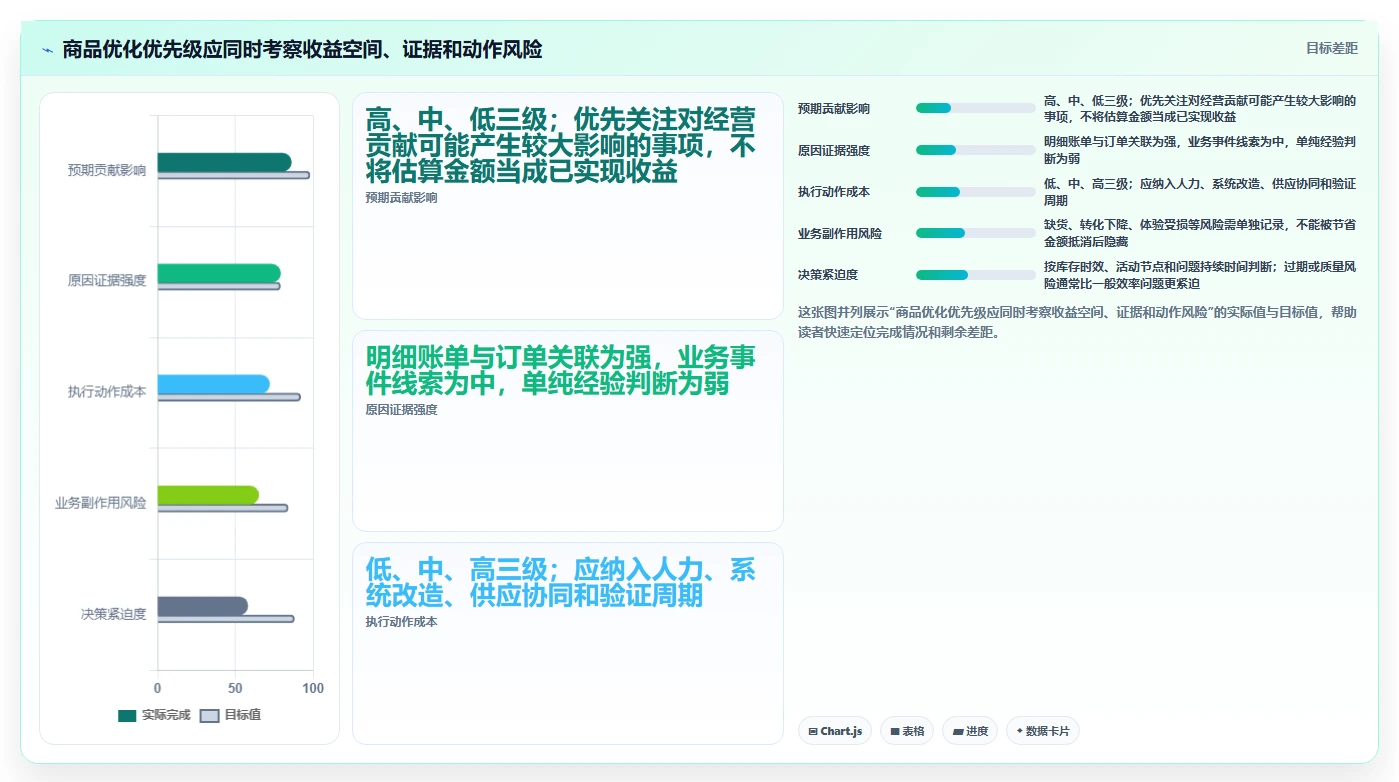The image size is (1399, 782).
Task: Click the 预期贡献影响 caption under the first card heading
Action: point(401,198)
